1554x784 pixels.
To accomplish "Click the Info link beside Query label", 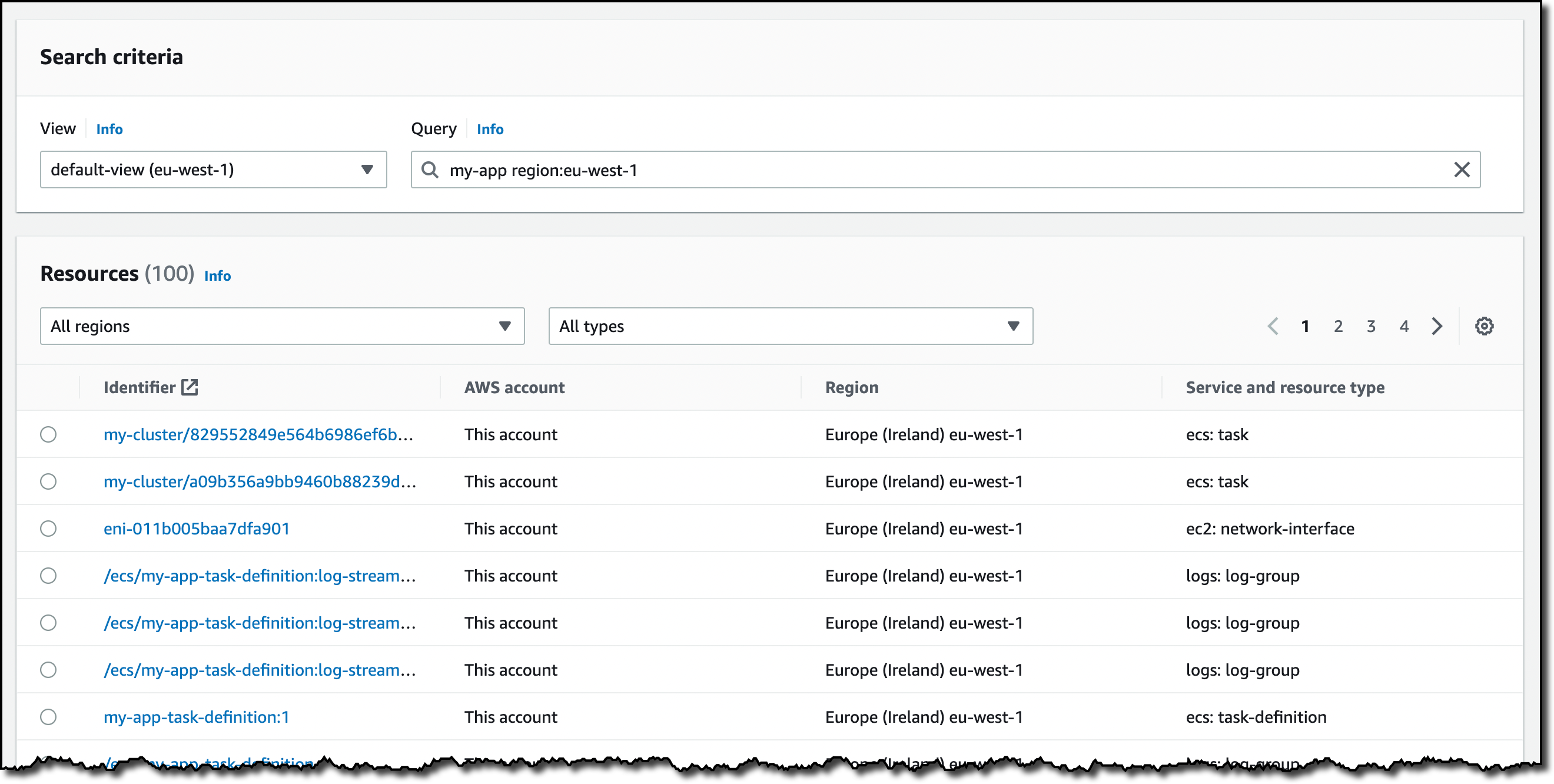I will coord(490,129).
